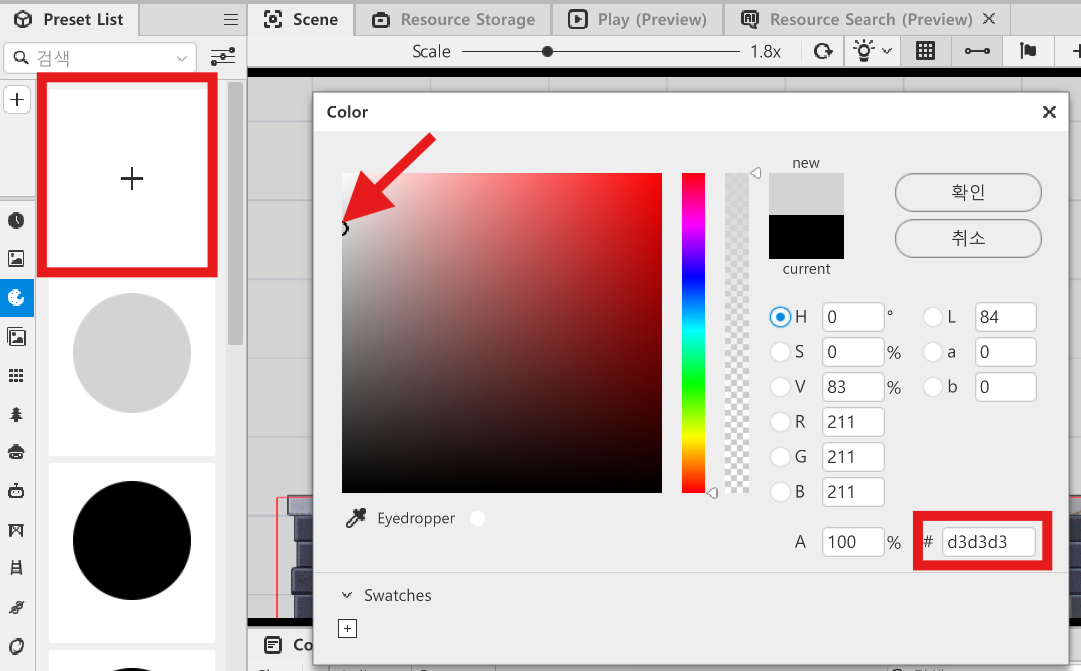Image resolution: width=1081 pixels, height=671 pixels.
Task: Click the hue spectrum vertical bar
Action: (693, 332)
